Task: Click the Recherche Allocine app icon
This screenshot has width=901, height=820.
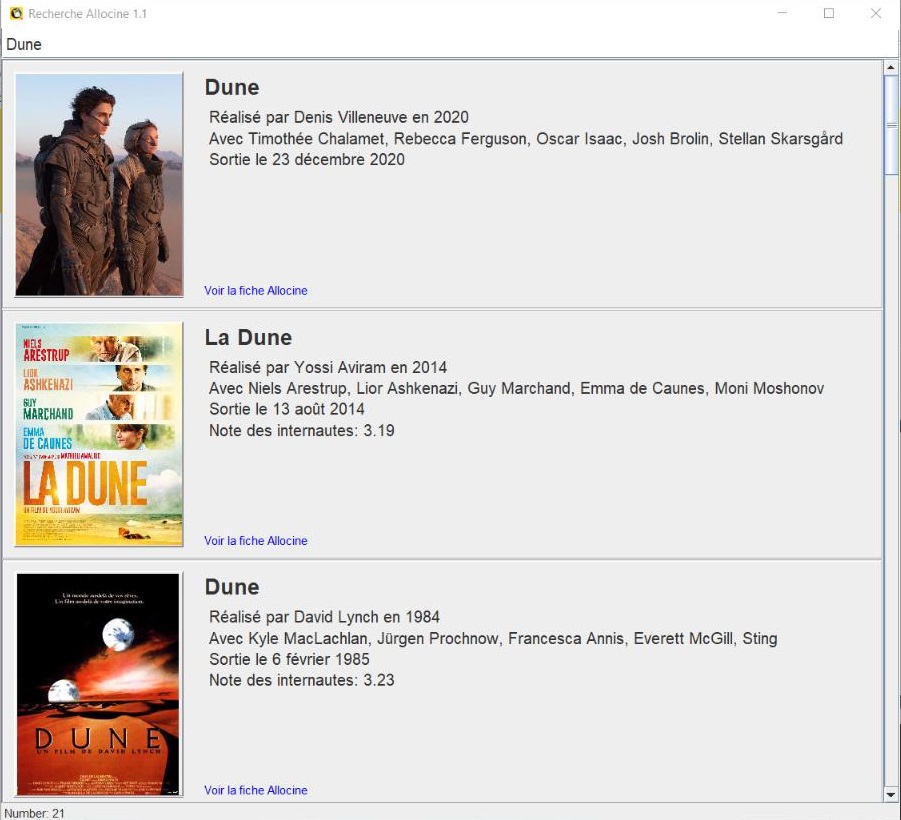Action: [x=16, y=13]
